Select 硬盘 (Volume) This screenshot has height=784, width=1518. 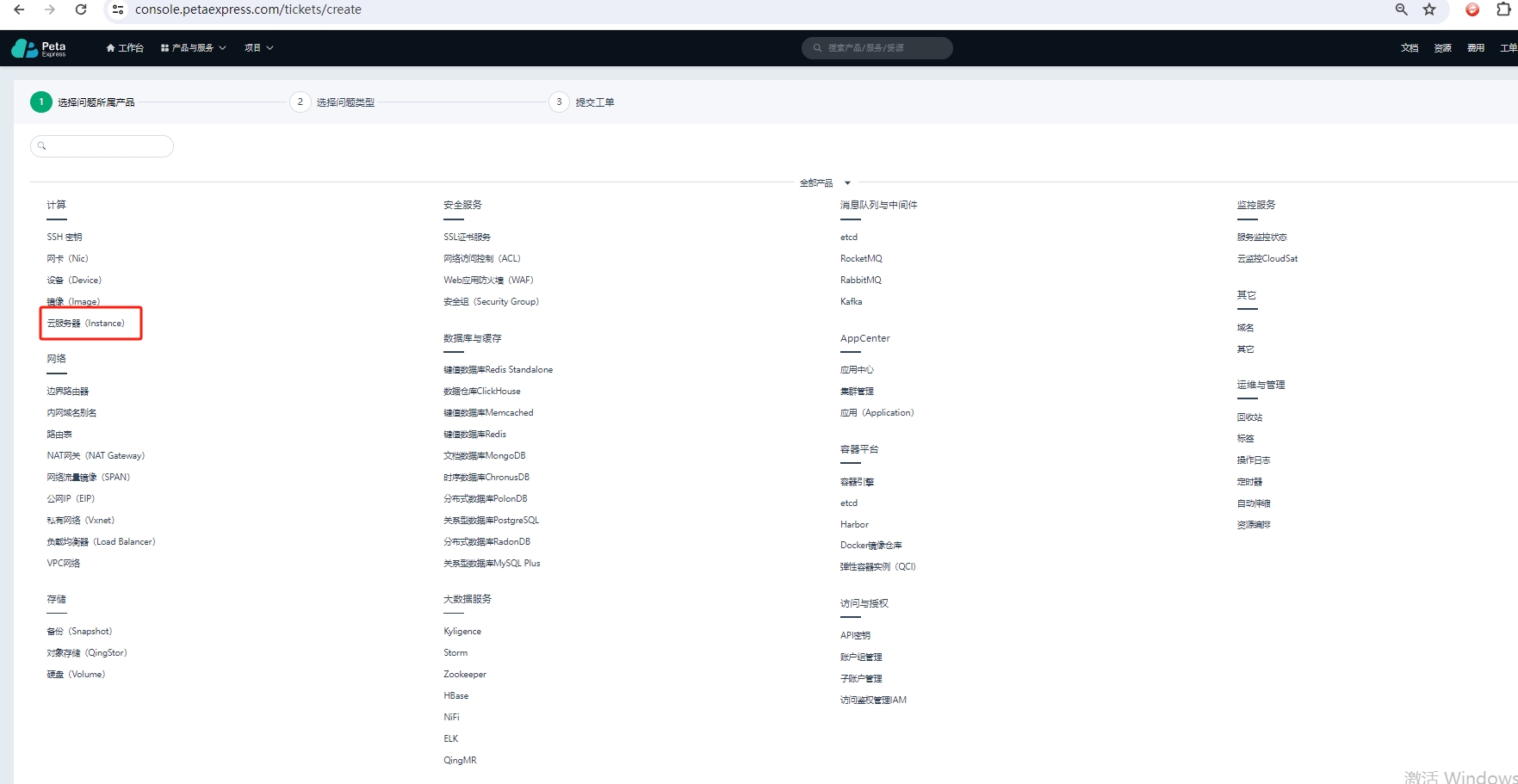pos(76,674)
